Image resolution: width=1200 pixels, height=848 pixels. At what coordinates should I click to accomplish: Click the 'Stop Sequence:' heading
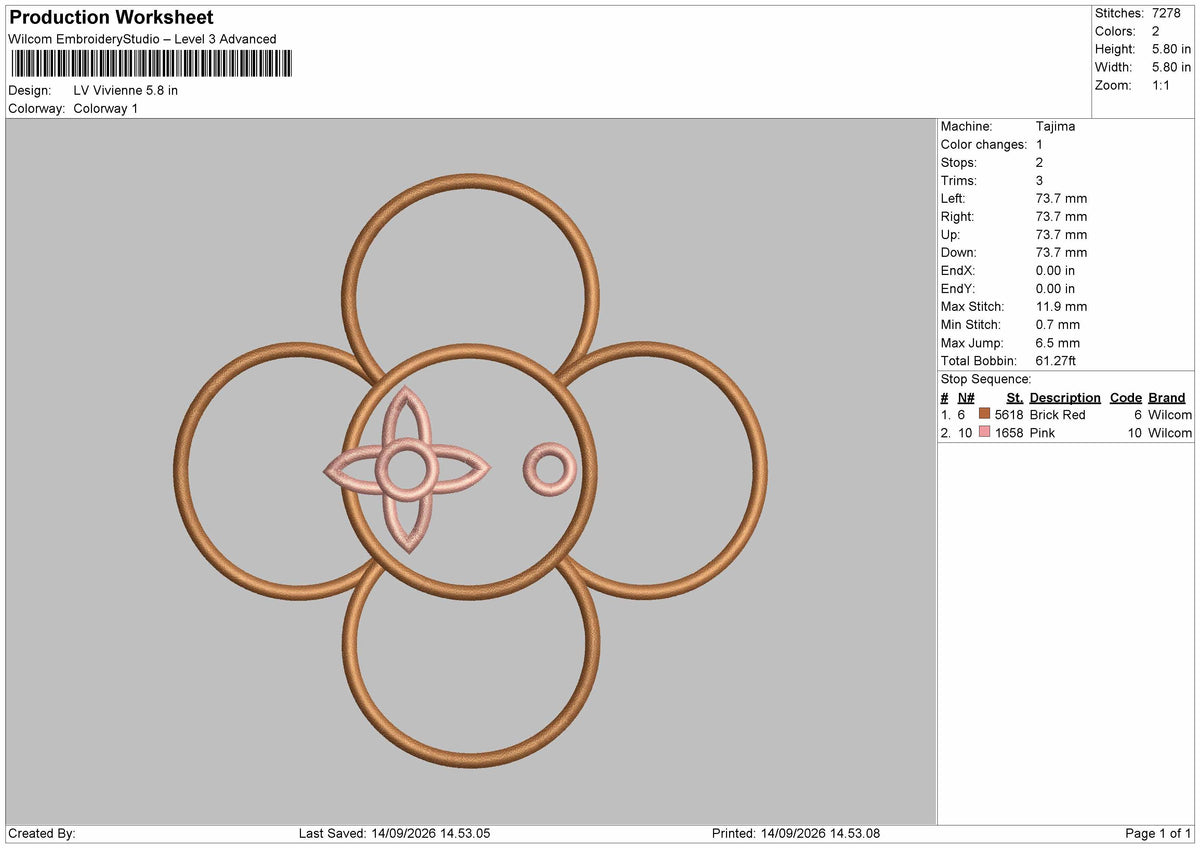986,379
